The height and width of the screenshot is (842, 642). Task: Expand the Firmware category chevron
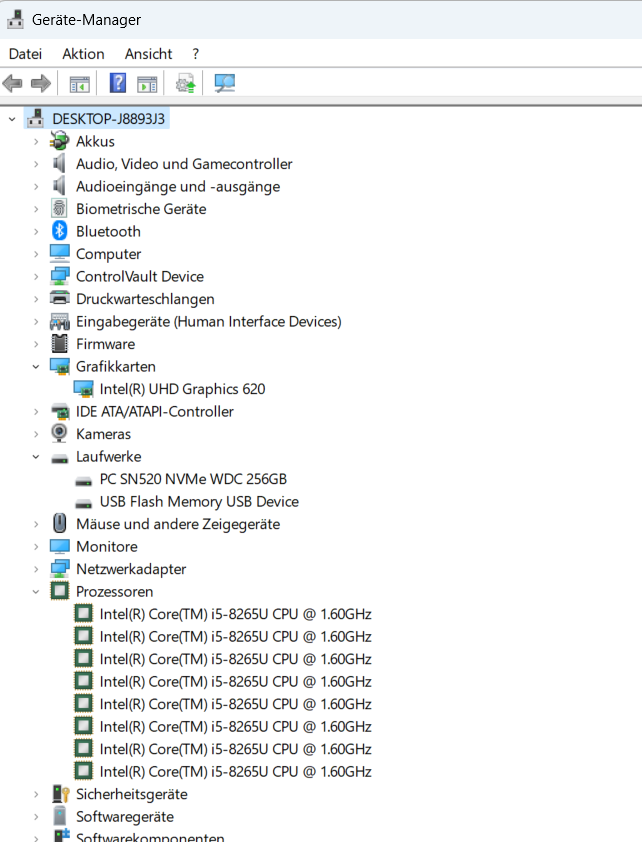36,344
